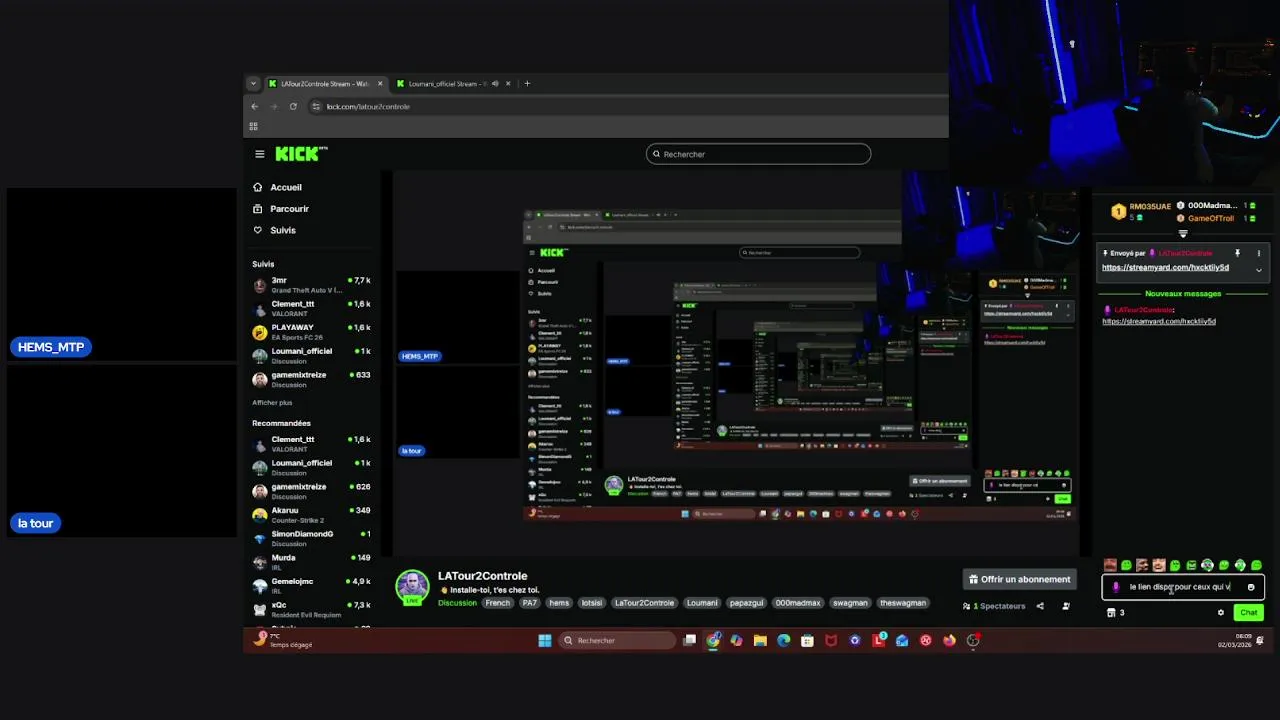Open Microsoft Edge from the taskbar
This screenshot has height=720, width=1280.
[783, 640]
